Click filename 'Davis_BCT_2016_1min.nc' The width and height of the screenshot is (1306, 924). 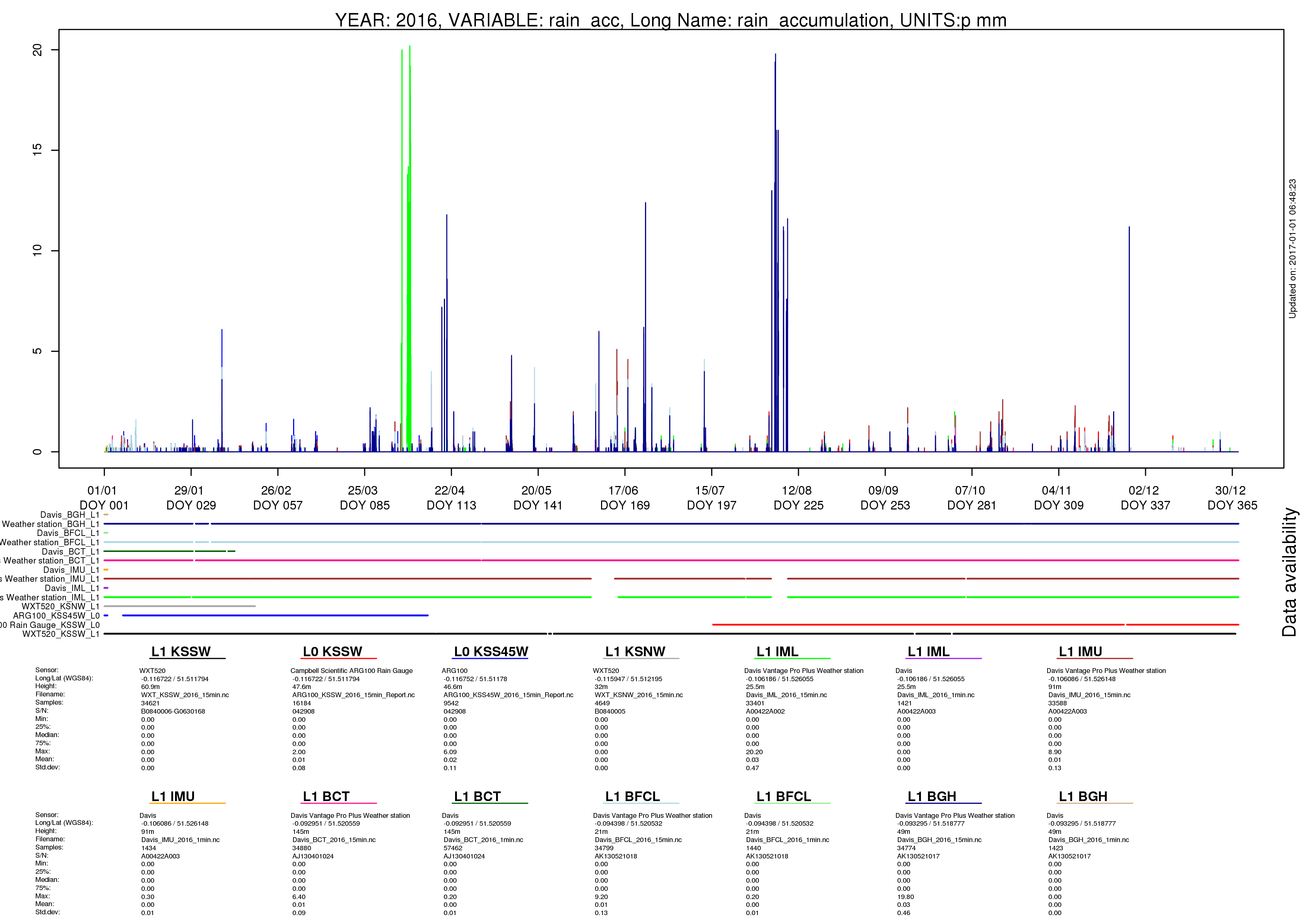click(x=483, y=840)
